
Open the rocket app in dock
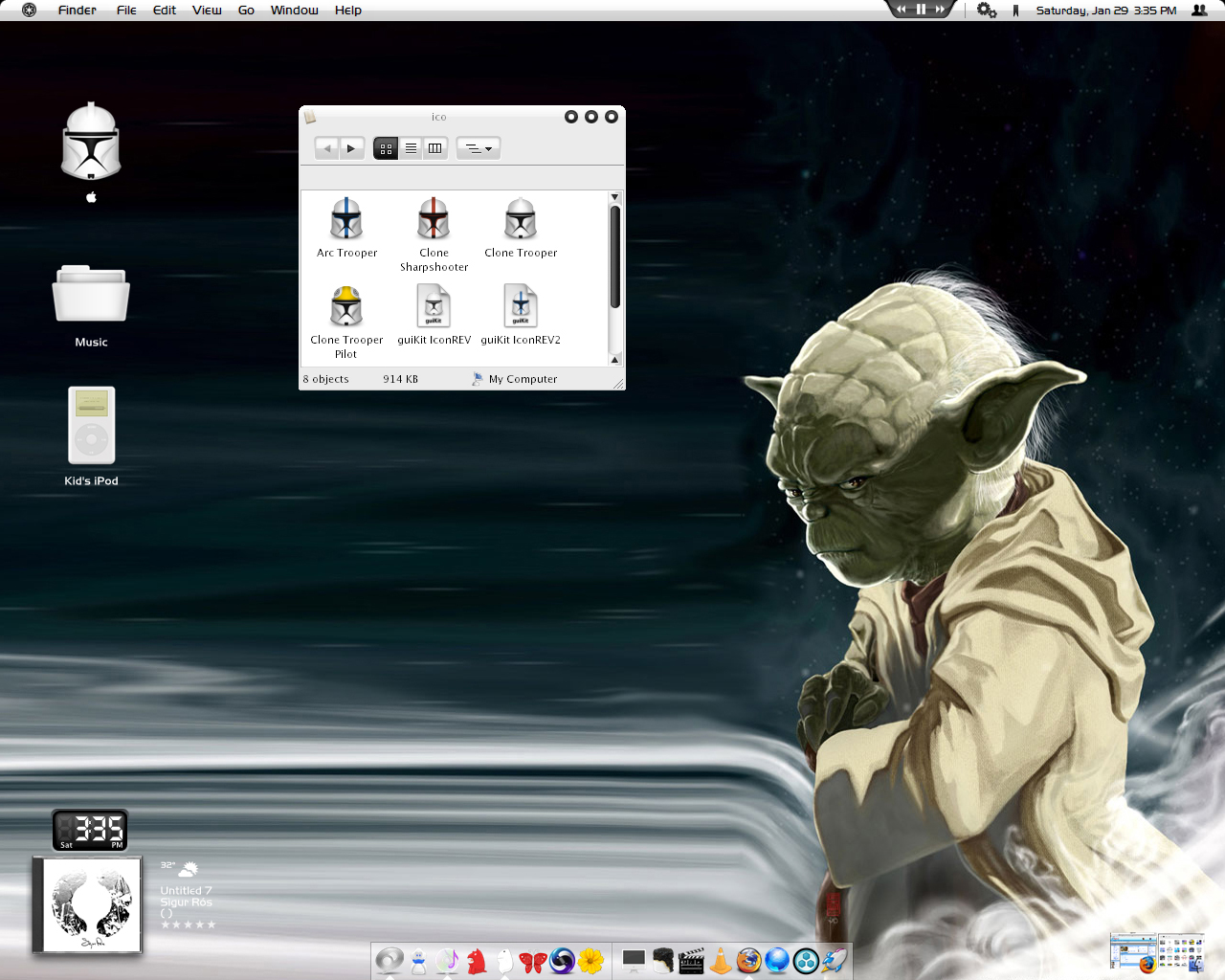click(x=835, y=960)
